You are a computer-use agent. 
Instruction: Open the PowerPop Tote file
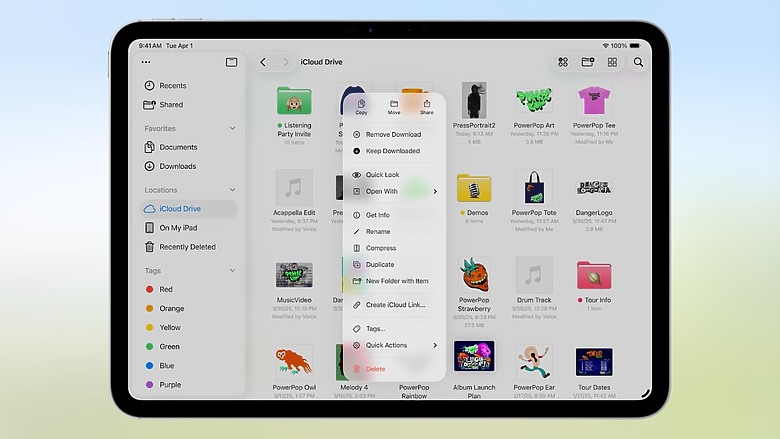[534, 187]
